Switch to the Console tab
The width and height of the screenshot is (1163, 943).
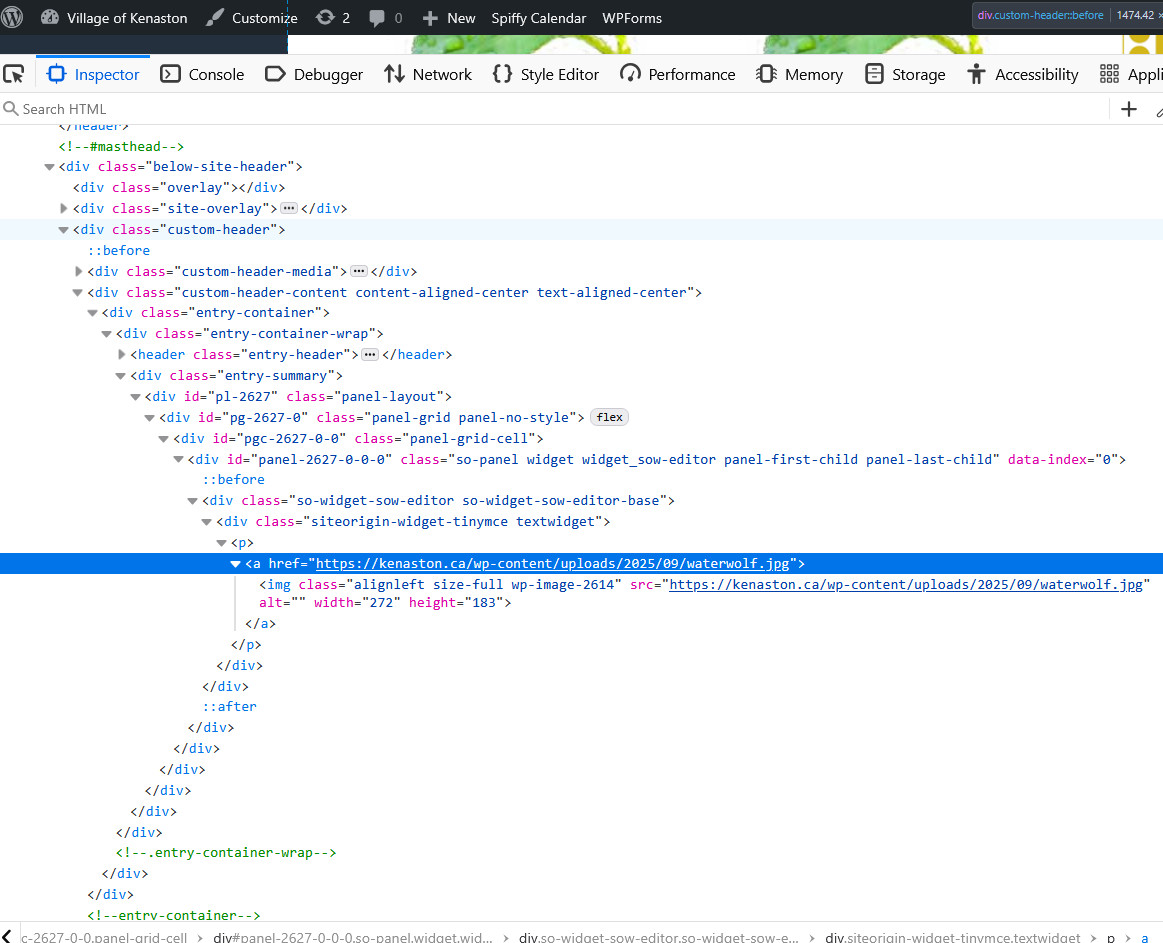pos(203,74)
